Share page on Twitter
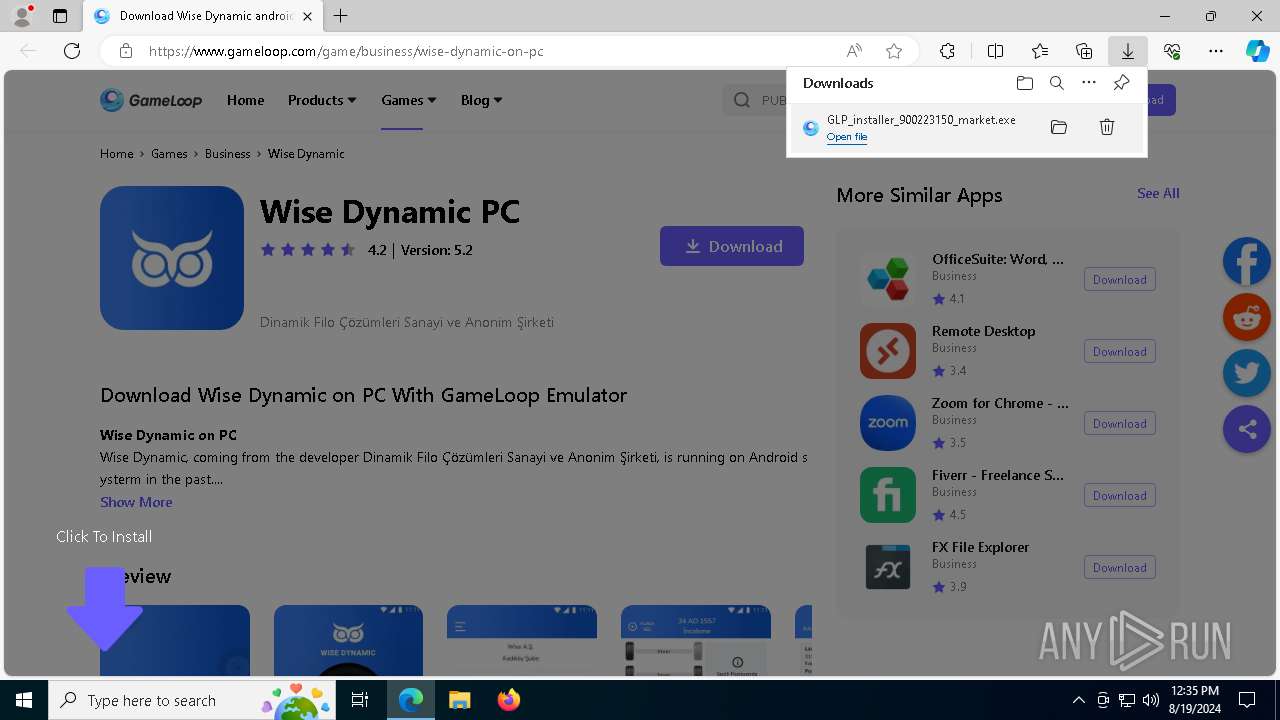The image size is (1280, 720). [x=1247, y=373]
